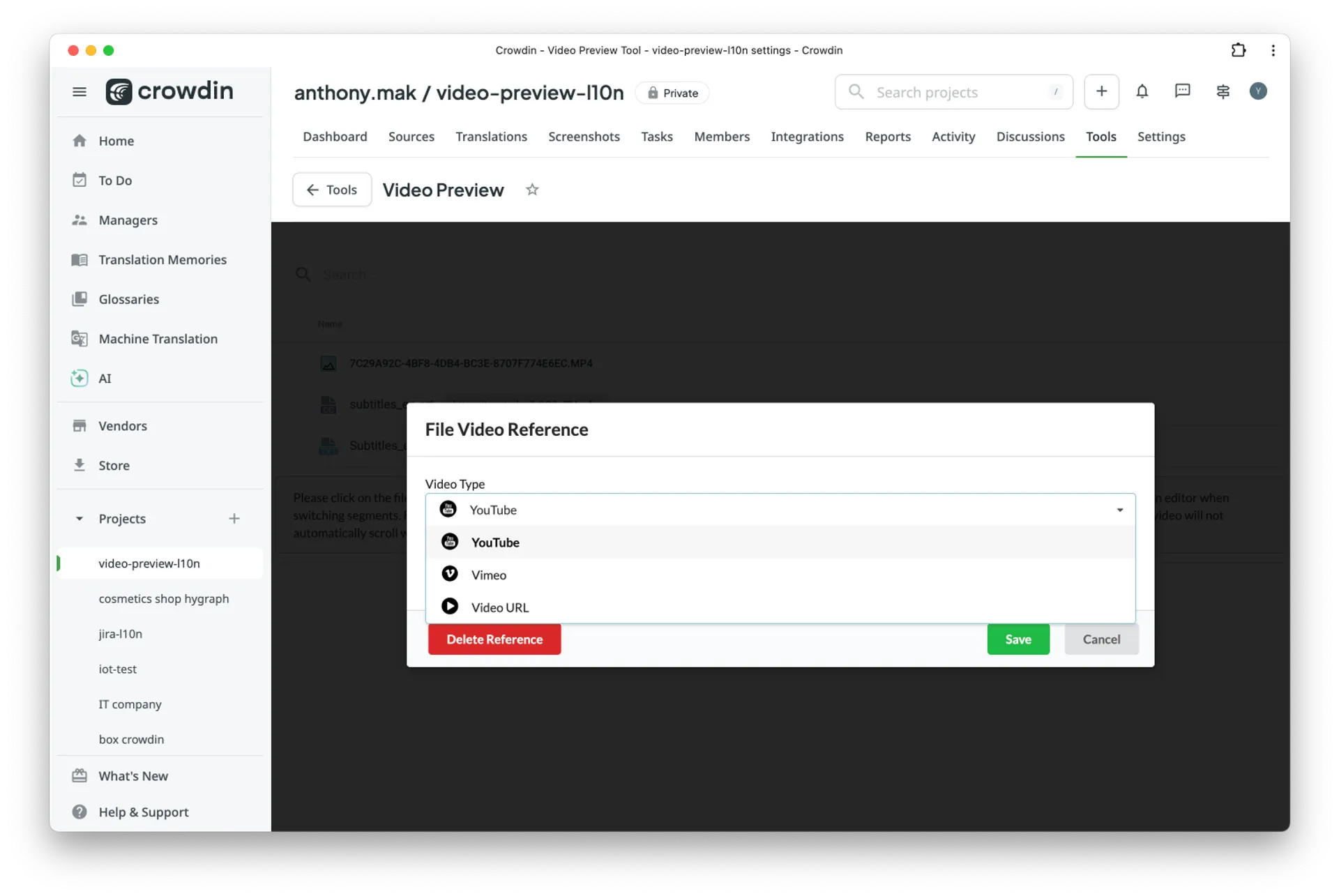Click the Tools tab
This screenshot has height=896, width=1339.
point(1101,137)
